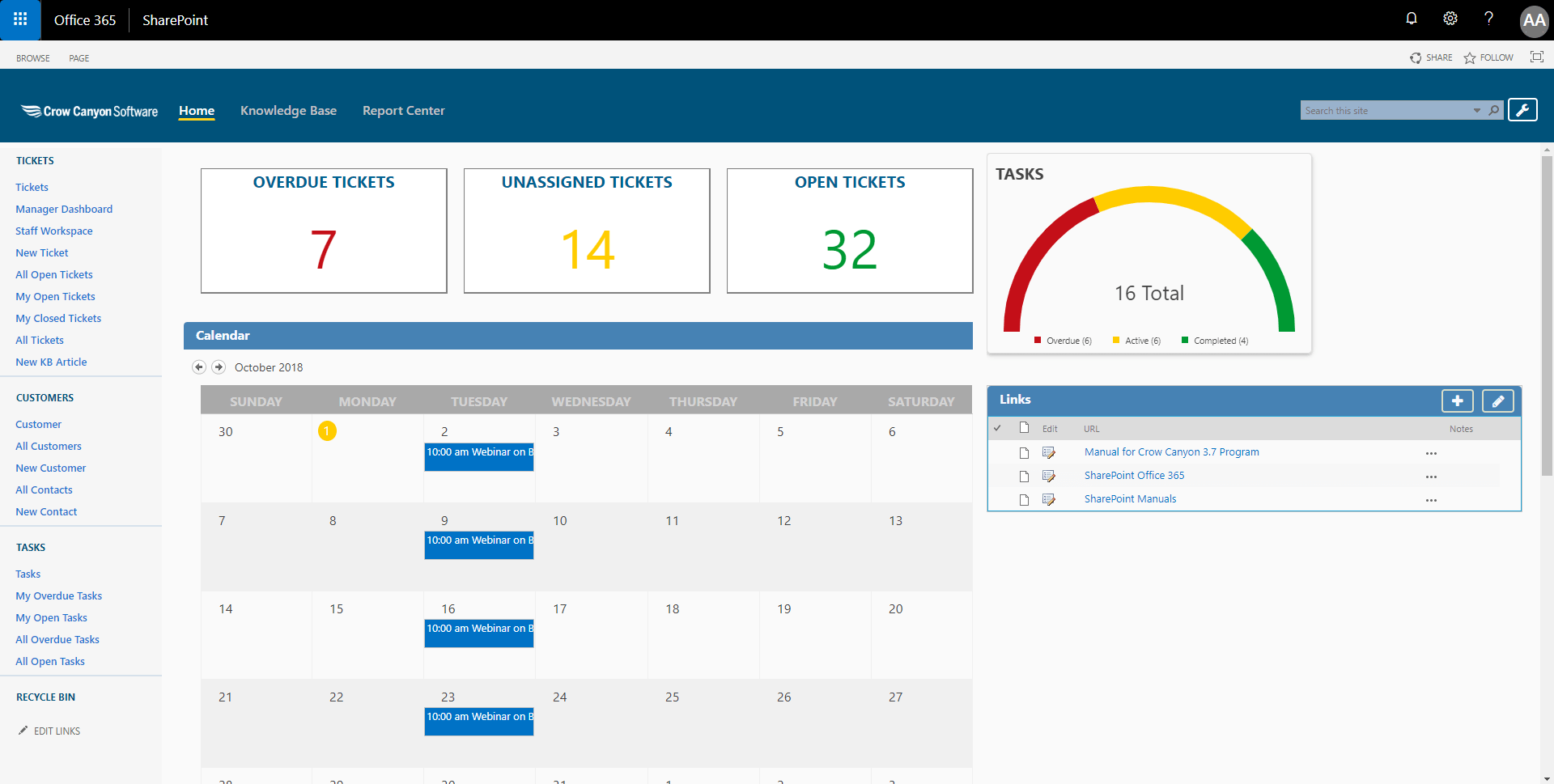The height and width of the screenshot is (784, 1554).
Task: Open All Open Tasks link
Action: tap(50, 661)
